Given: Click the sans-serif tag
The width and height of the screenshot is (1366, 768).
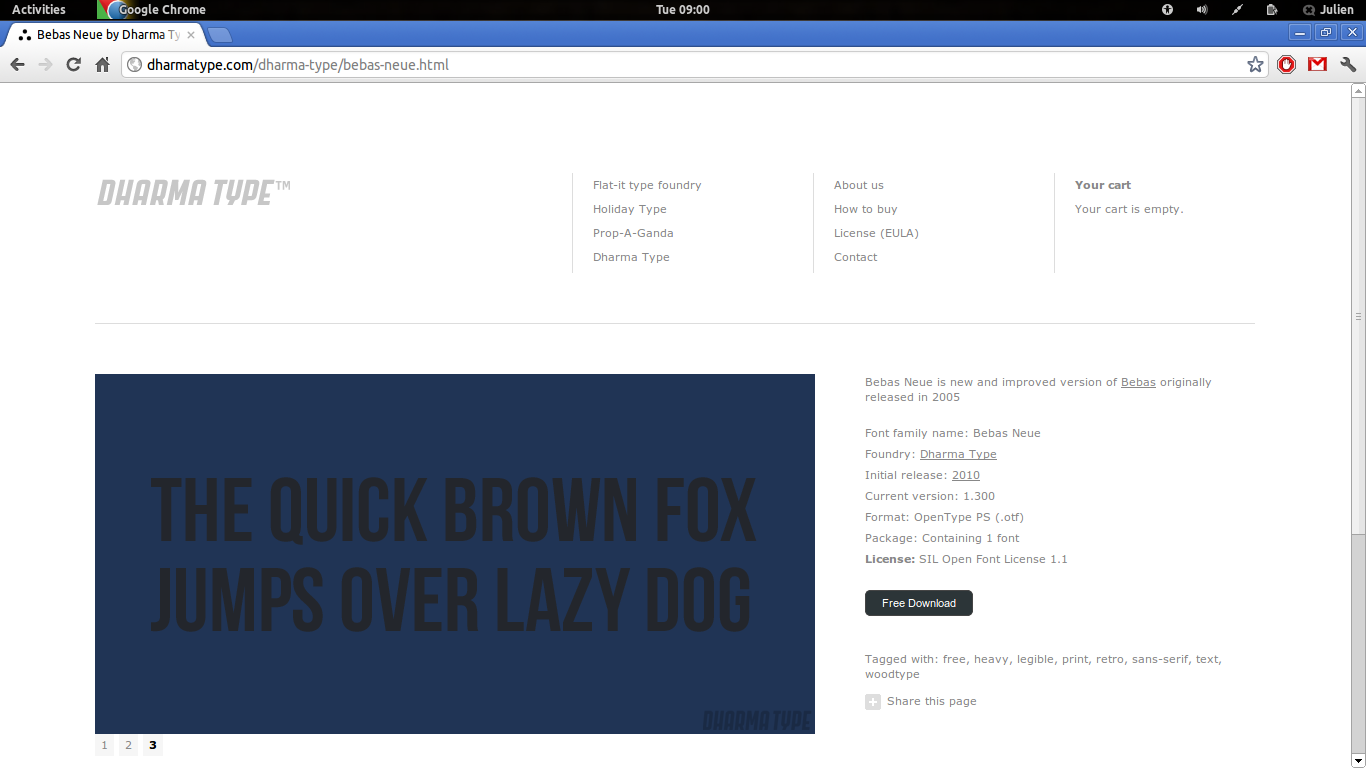Looking at the screenshot, I should coord(1161,659).
